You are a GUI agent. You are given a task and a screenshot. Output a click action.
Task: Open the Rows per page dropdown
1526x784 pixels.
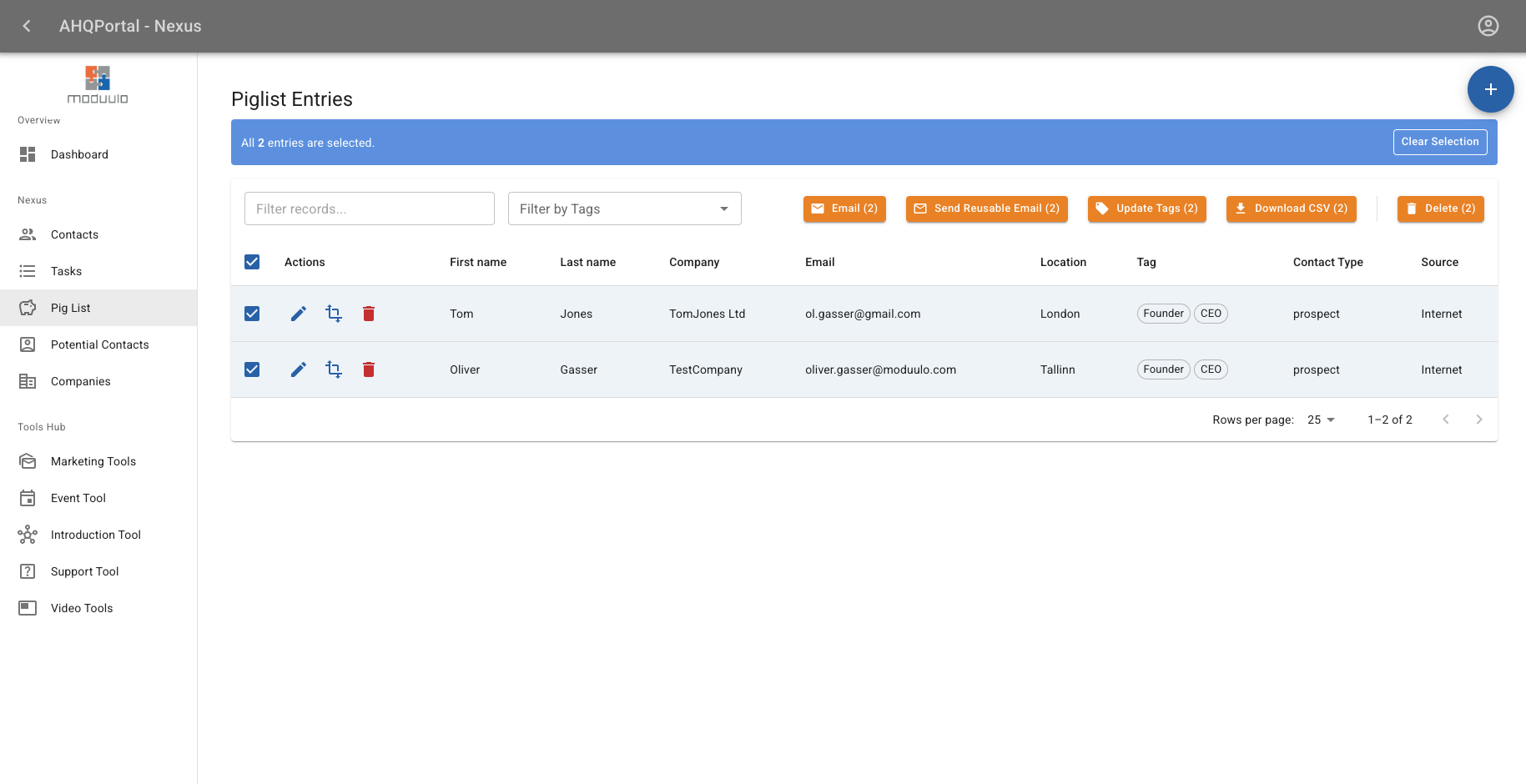pyautogui.click(x=1321, y=420)
